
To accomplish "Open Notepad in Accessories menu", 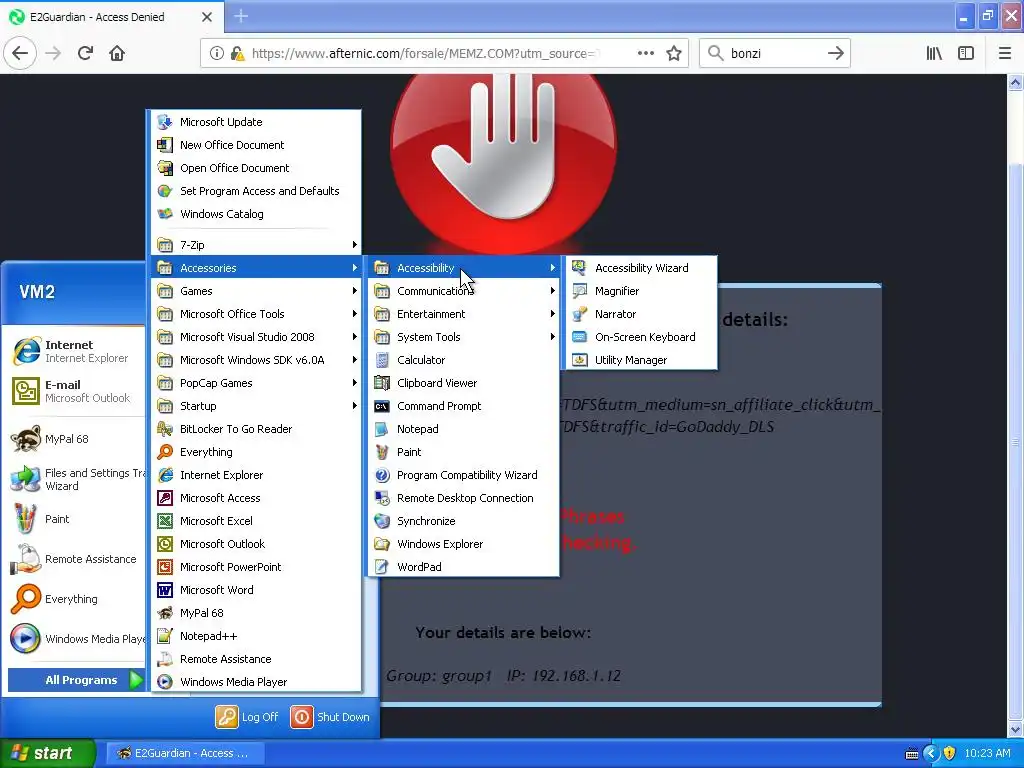I will [463, 429].
